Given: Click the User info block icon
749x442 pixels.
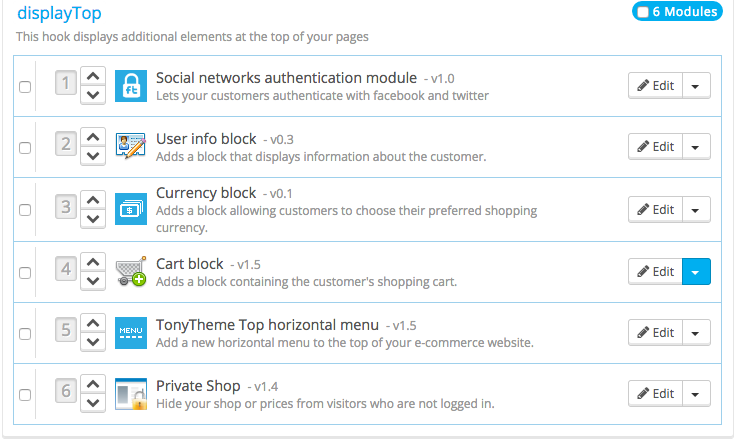Looking at the screenshot, I should (x=131, y=146).
